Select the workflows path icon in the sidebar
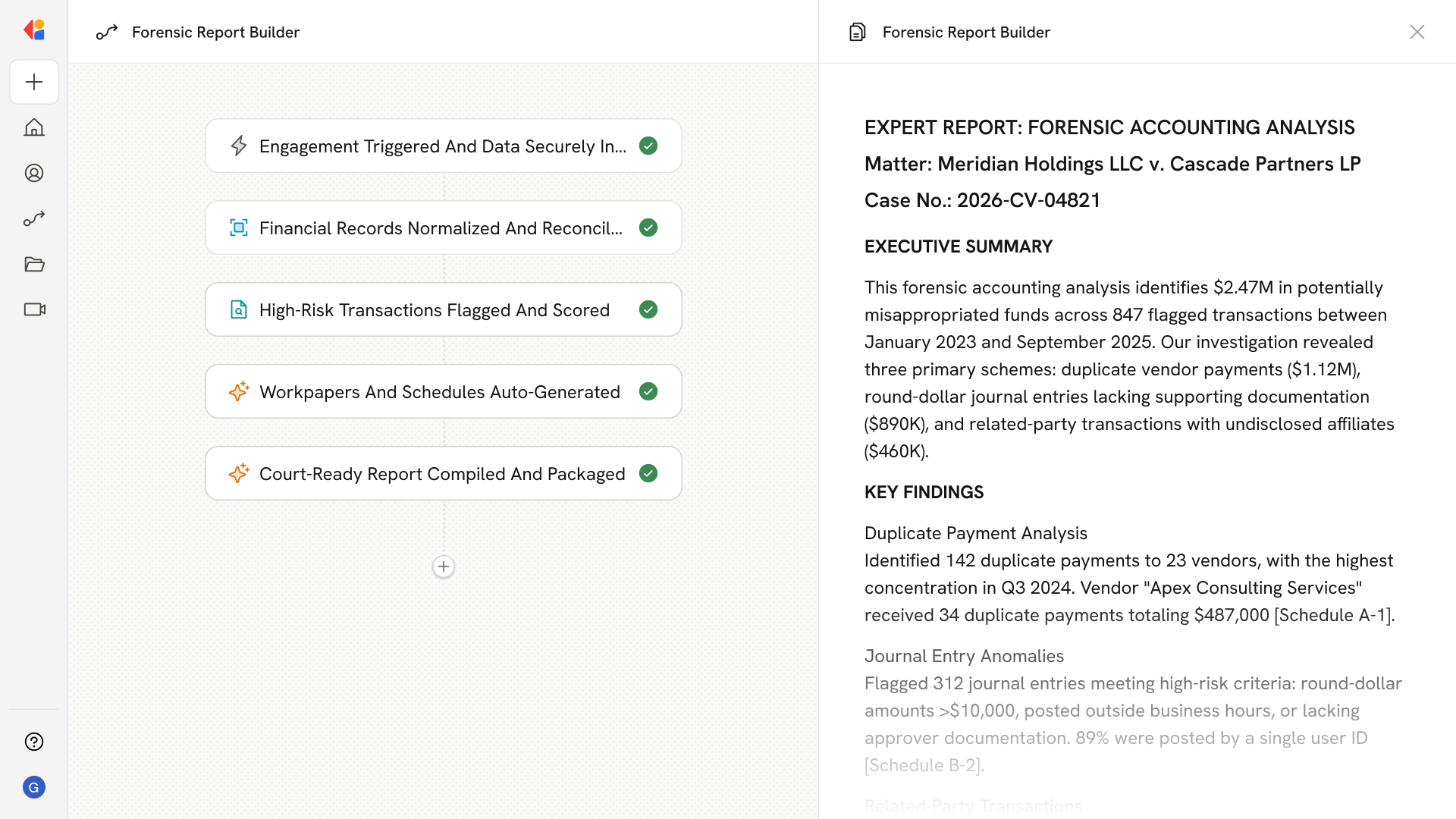This screenshot has width=1456, height=819. 34,218
